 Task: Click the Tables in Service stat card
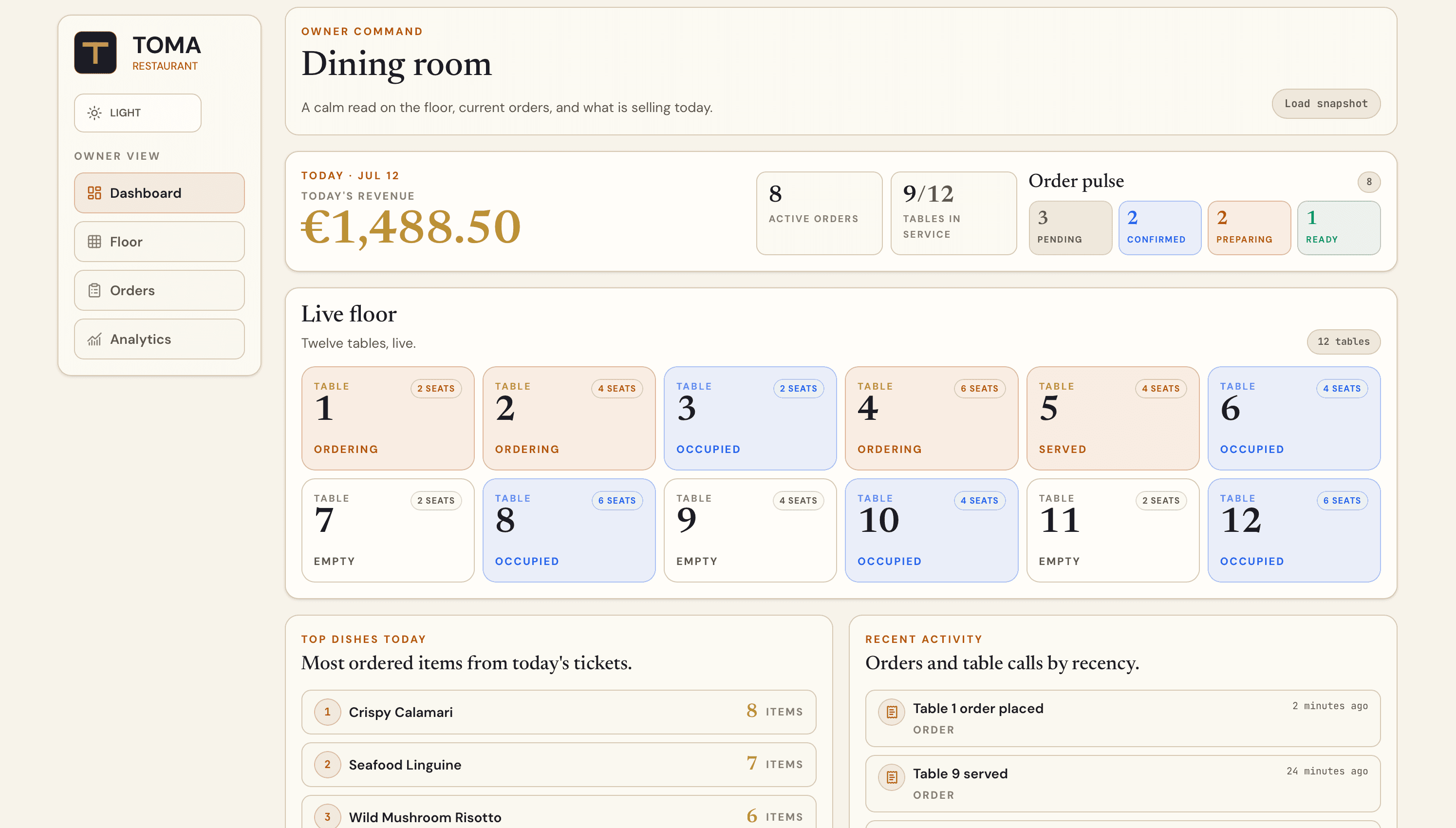[953, 213]
